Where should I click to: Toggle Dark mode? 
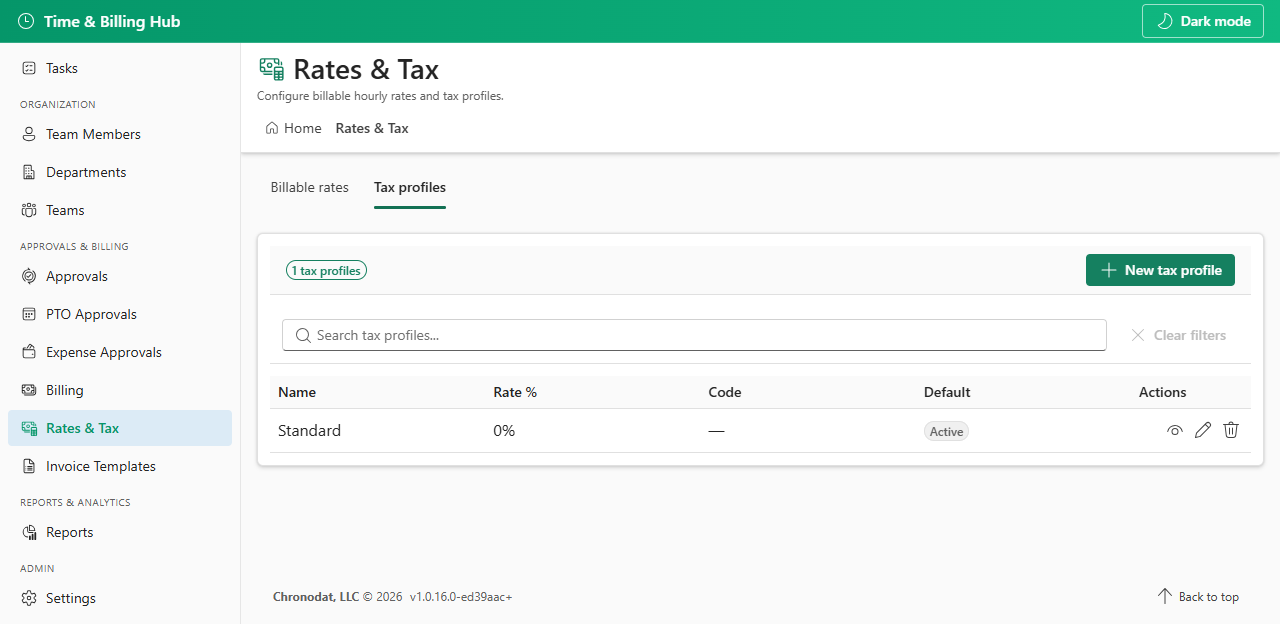coord(1203,21)
